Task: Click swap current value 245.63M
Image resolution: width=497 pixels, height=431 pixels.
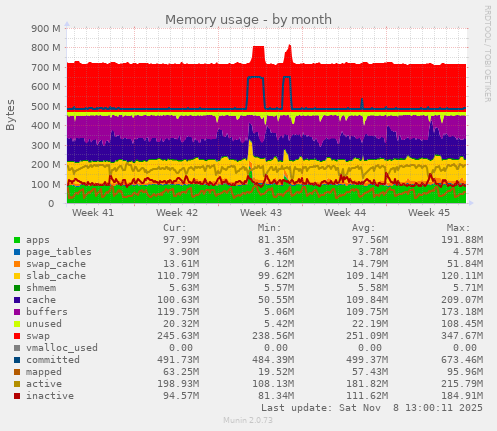Action: coord(178,336)
